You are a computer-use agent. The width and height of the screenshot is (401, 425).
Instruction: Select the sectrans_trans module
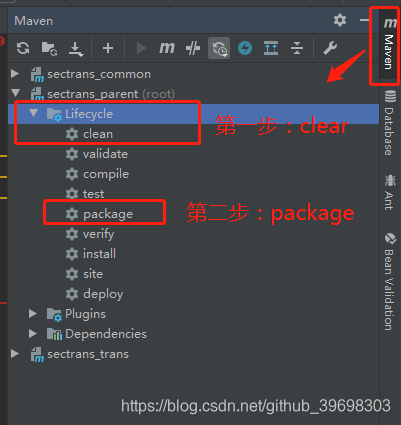[88, 354]
